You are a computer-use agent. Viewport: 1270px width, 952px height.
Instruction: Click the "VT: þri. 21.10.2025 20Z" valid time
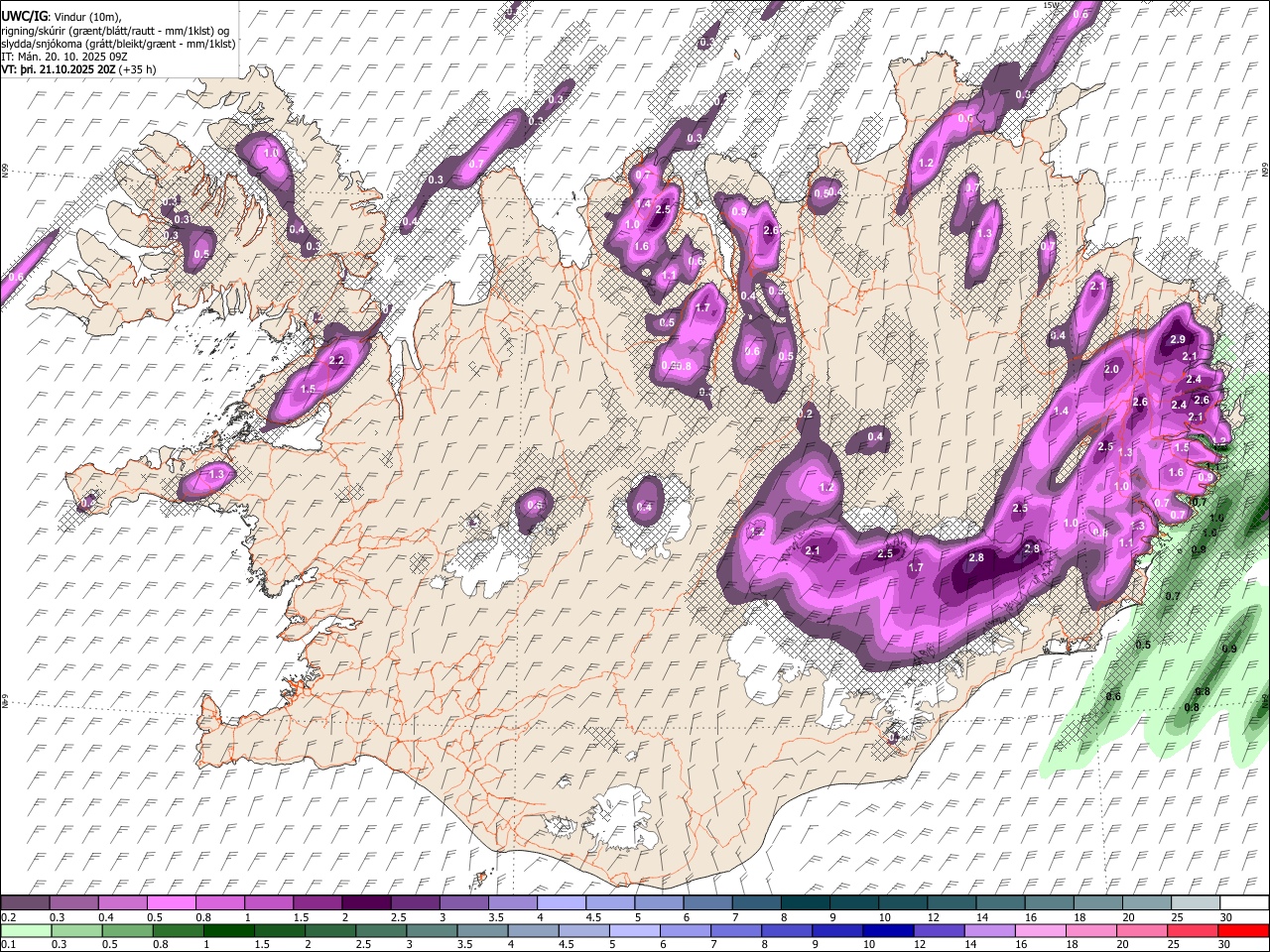click(59, 69)
